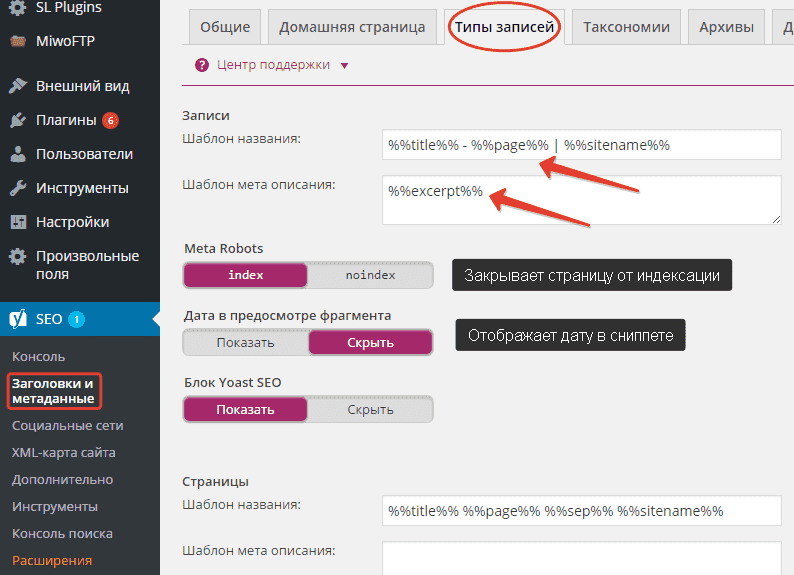
Task: Click the Блок Yoast SEO label
Action: tap(232, 382)
